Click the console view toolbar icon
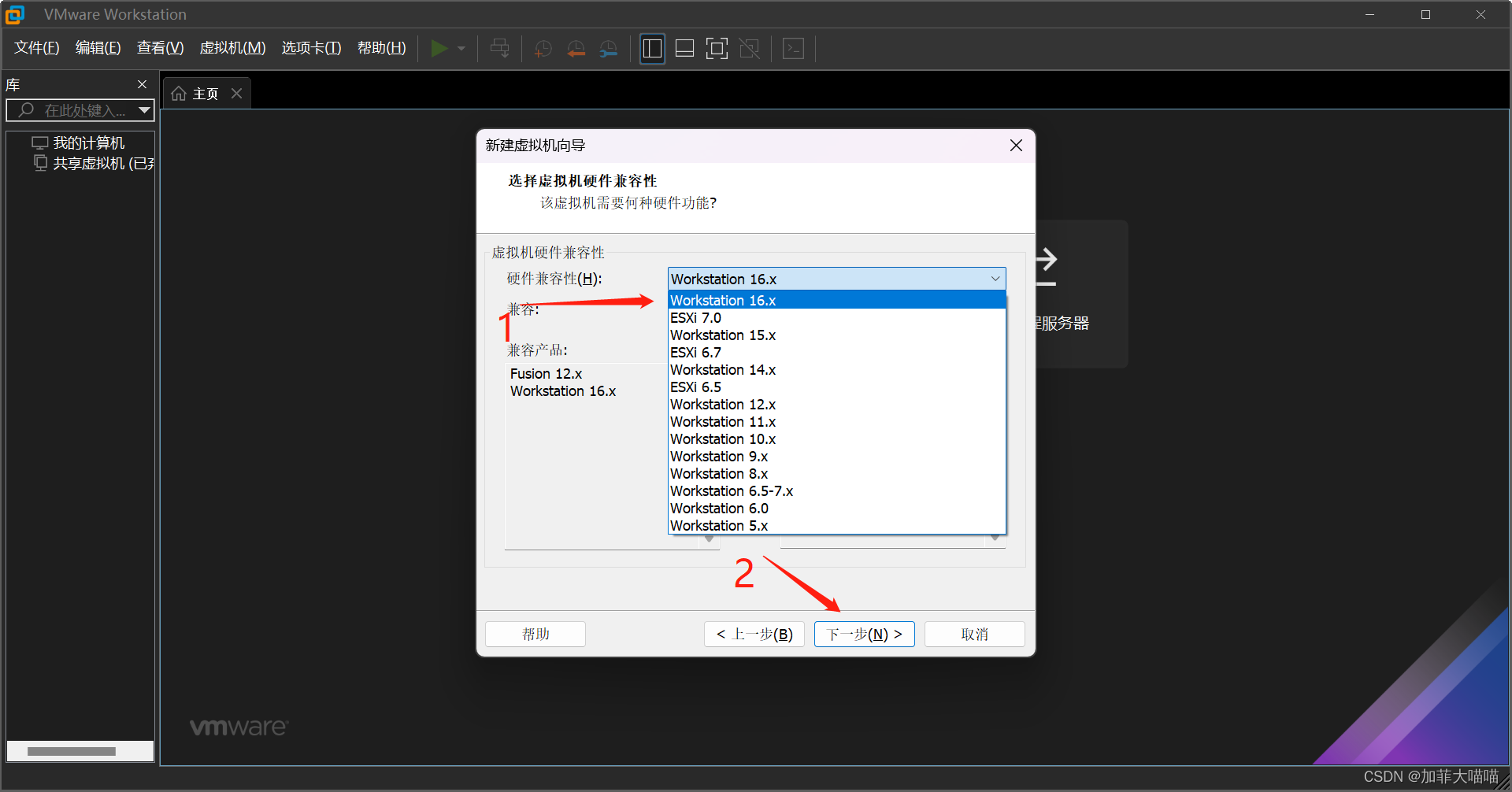 (793, 49)
